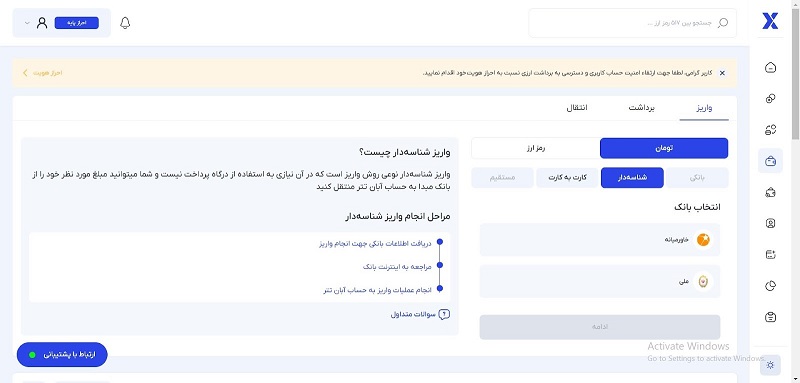Image resolution: width=800 pixels, height=383 pixels.
Task: Click the blue احراز پایه badge button
Action: pos(77,23)
